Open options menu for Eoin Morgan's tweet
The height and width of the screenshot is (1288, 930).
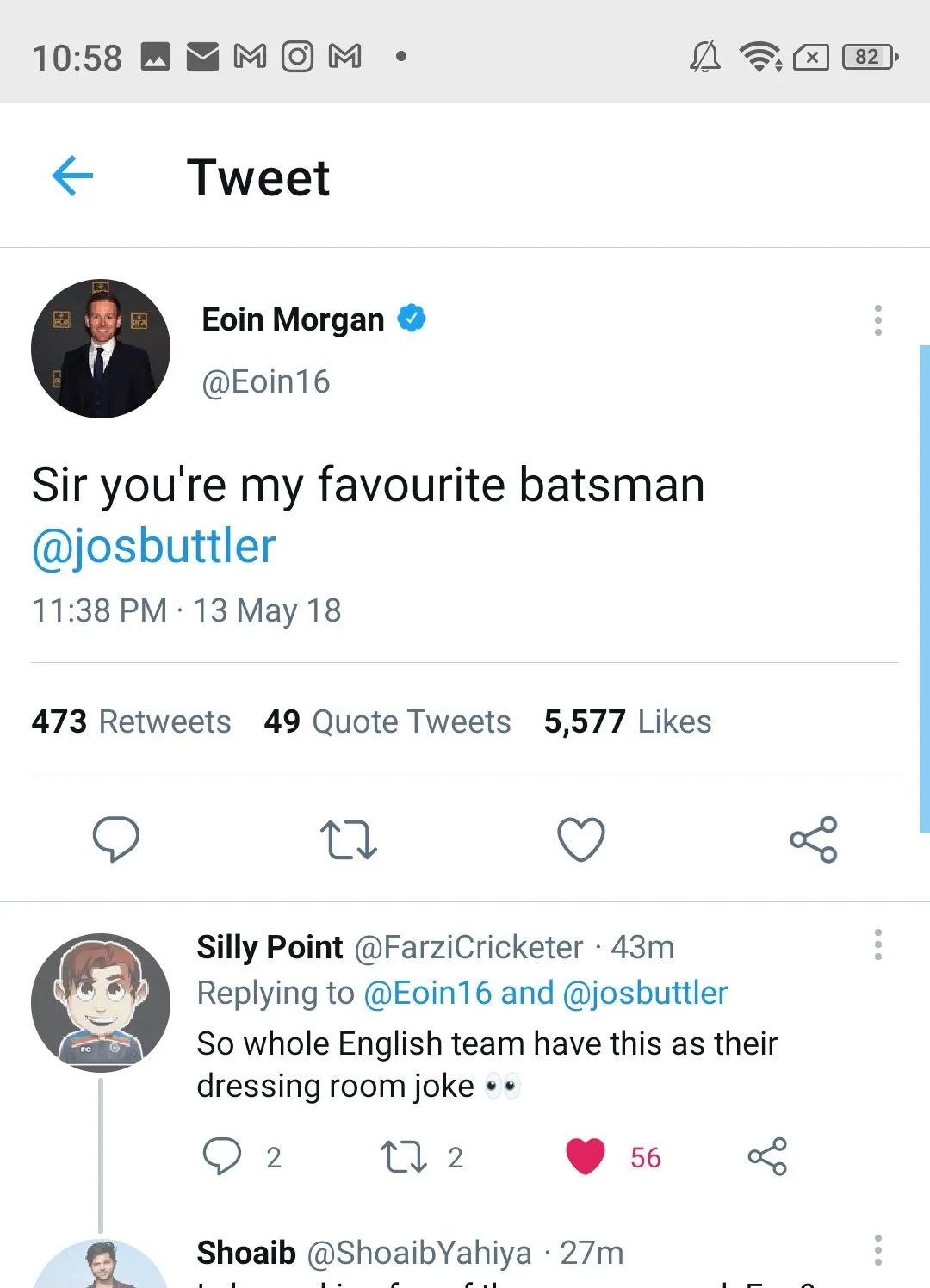pos(877,320)
